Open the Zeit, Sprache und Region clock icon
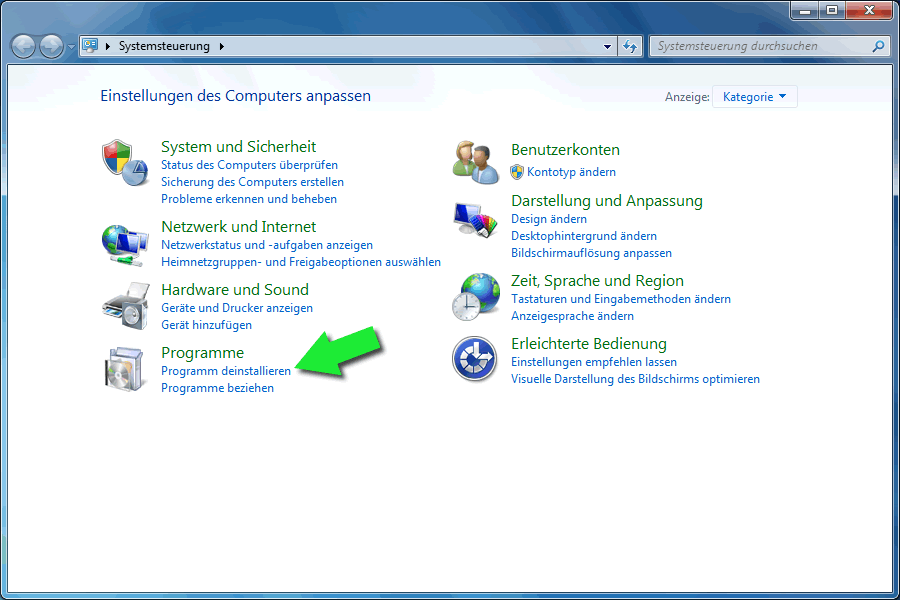The width and height of the screenshot is (900, 600). pyautogui.click(x=475, y=297)
